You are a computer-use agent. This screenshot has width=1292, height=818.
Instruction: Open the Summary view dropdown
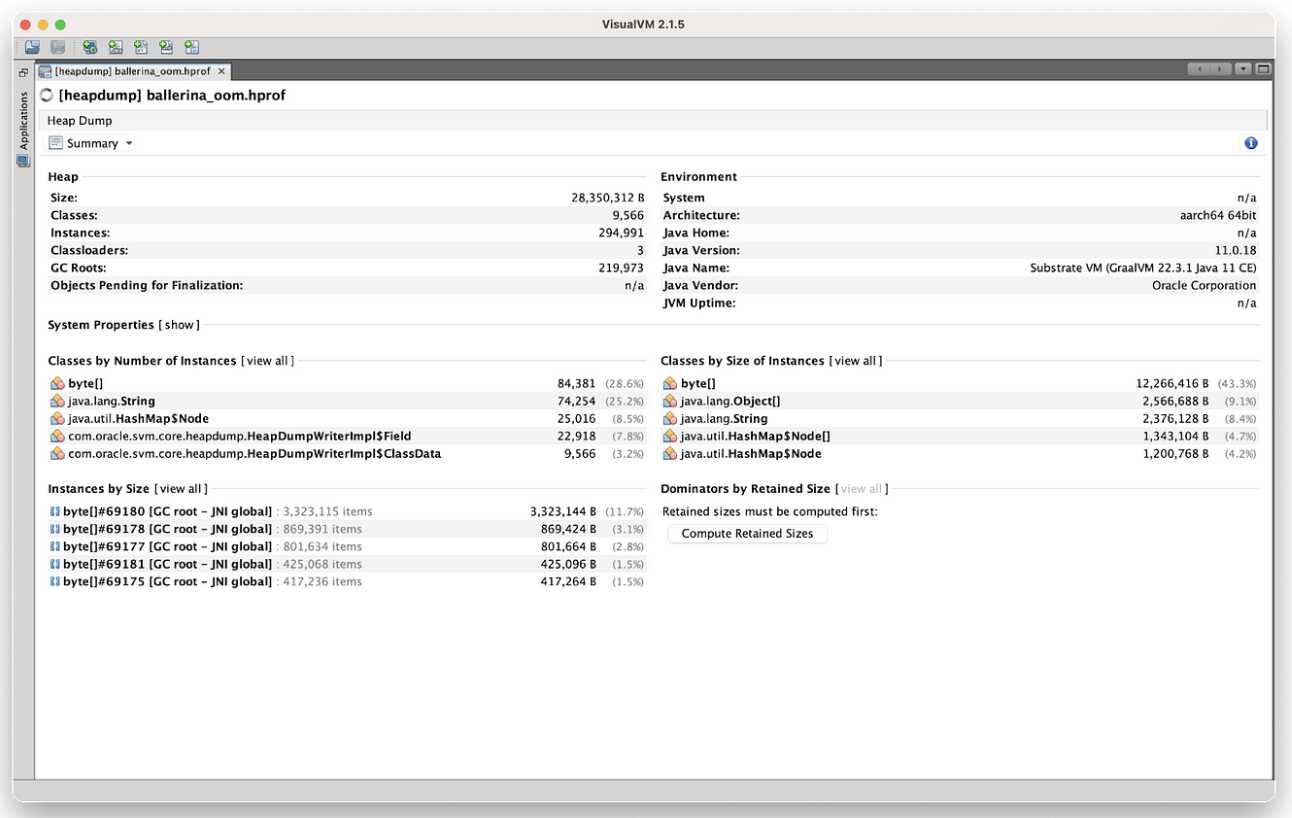(92, 143)
